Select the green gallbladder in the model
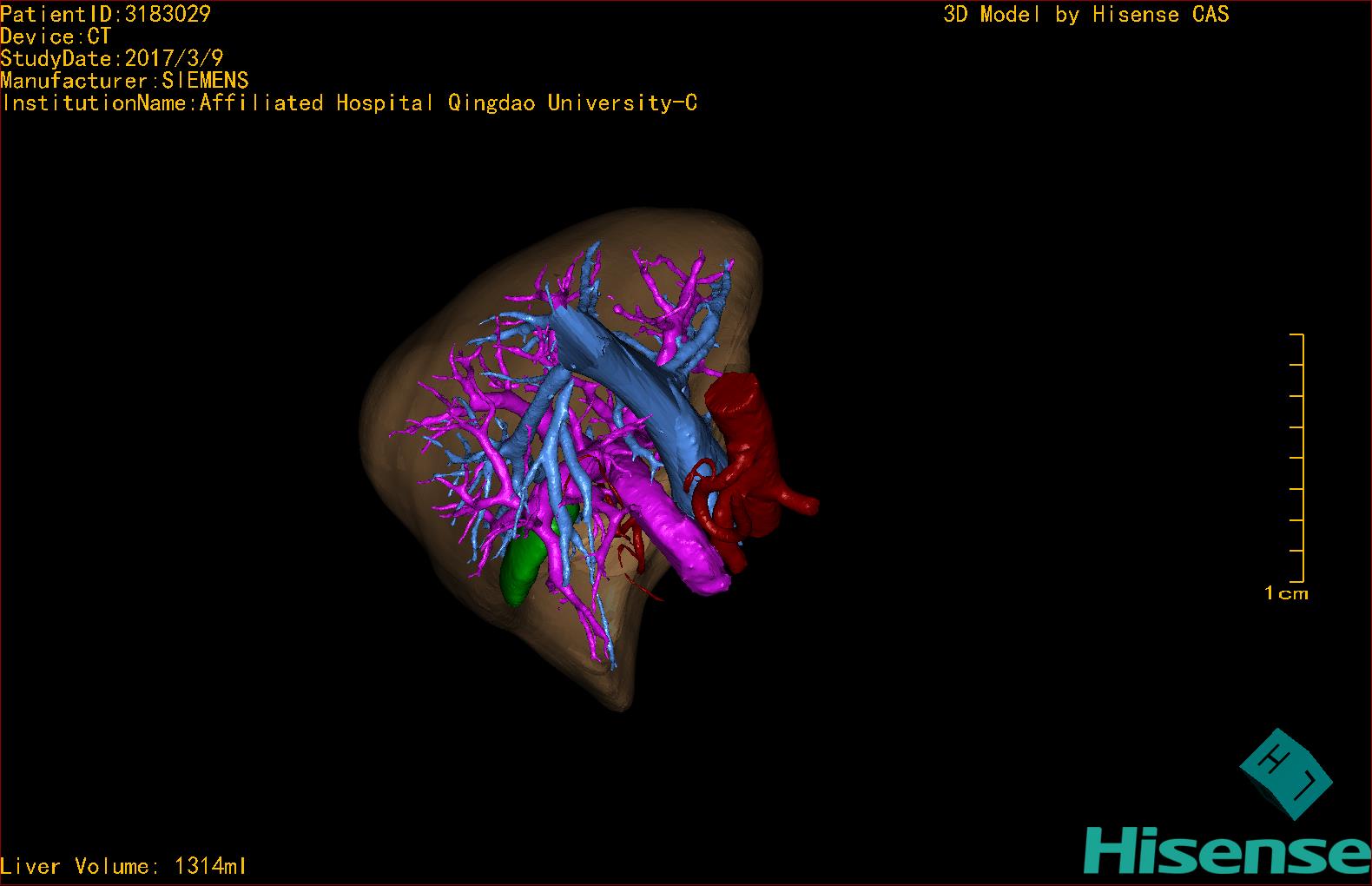The height and width of the screenshot is (886, 1372). click(x=524, y=567)
